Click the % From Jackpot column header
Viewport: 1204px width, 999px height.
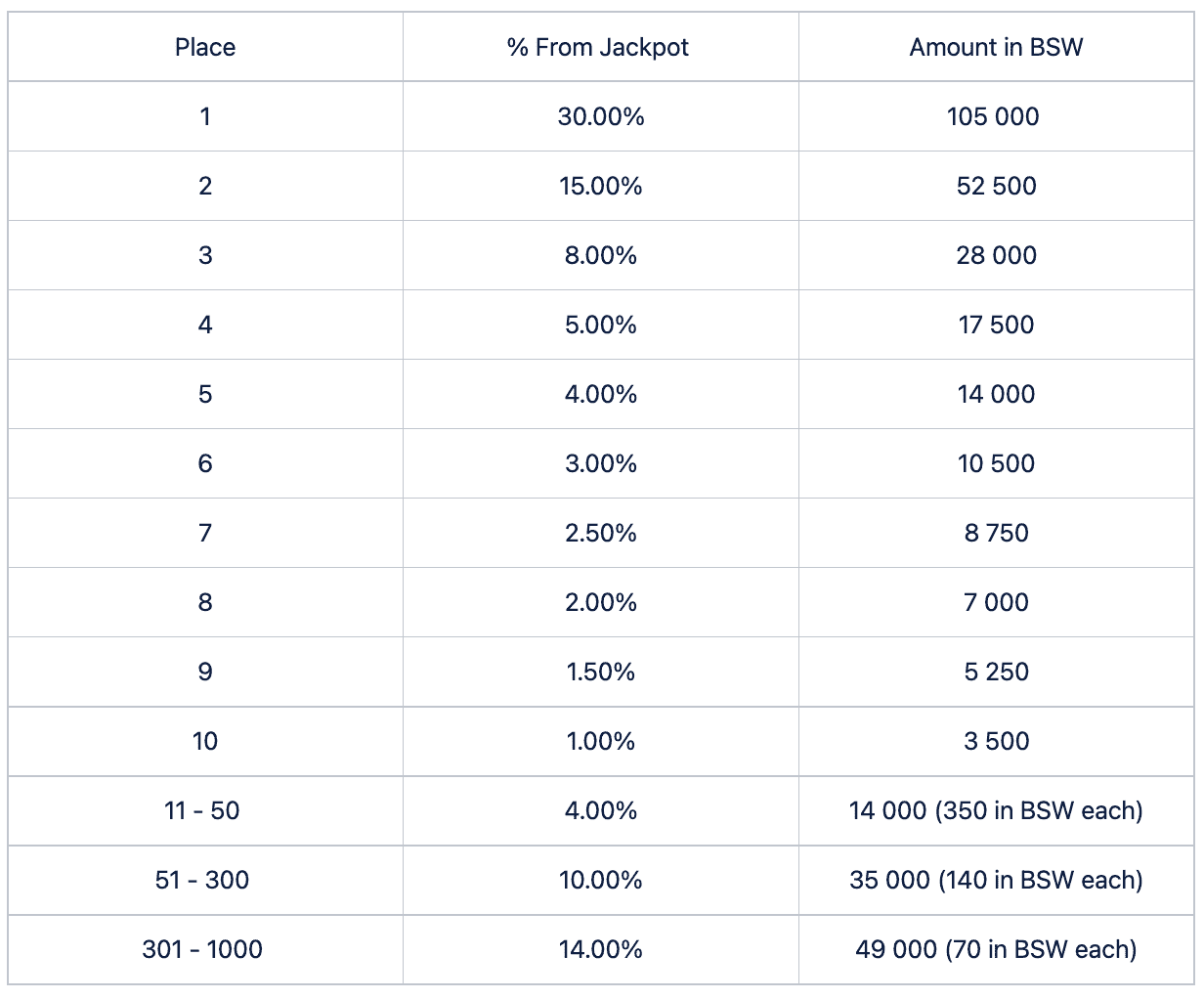(600, 47)
